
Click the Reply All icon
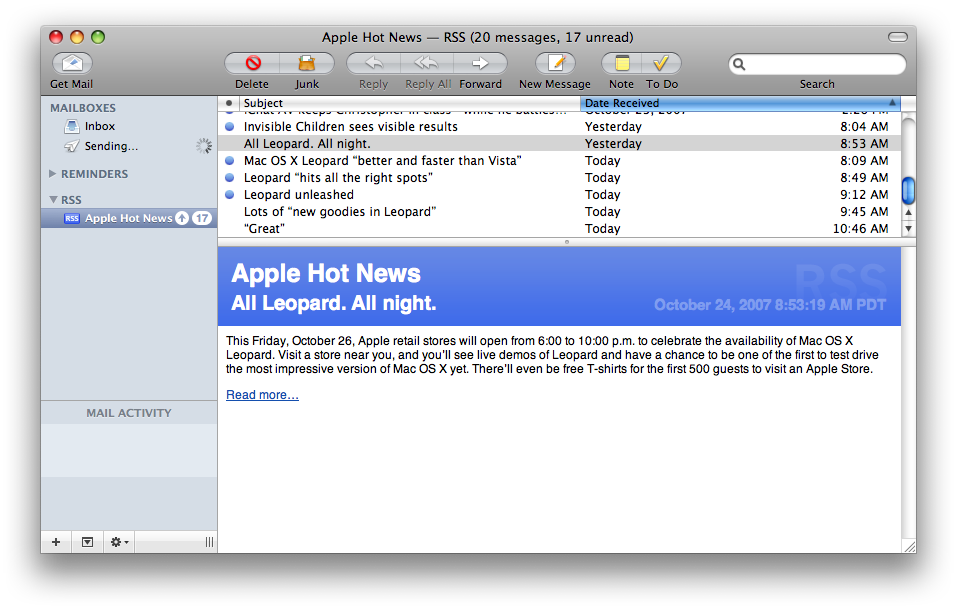pyautogui.click(x=427, y=63)
